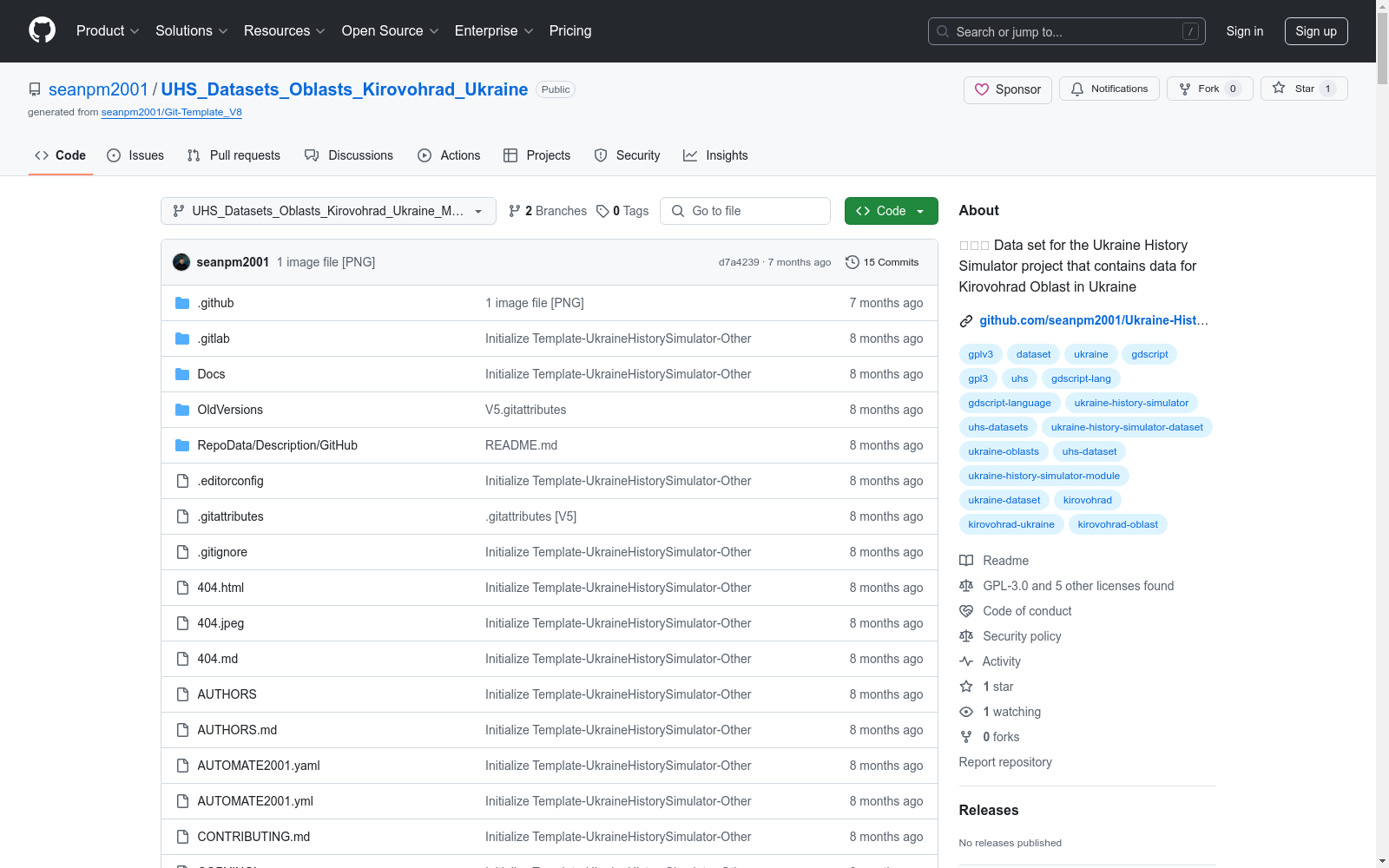1389x868 pixels.
Task: Switch to the Projects tab
Action: click(537, 155)
